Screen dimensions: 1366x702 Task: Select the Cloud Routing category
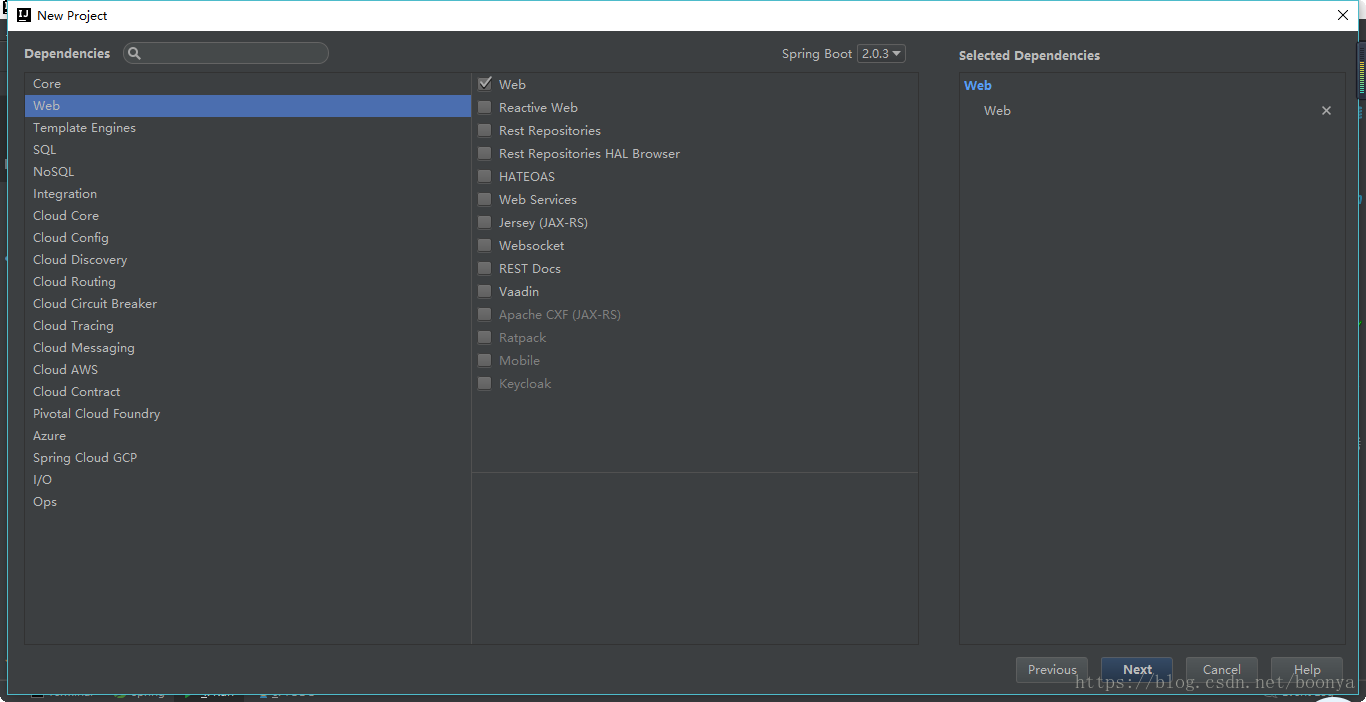pyautogui.click(x=248, y=282)
